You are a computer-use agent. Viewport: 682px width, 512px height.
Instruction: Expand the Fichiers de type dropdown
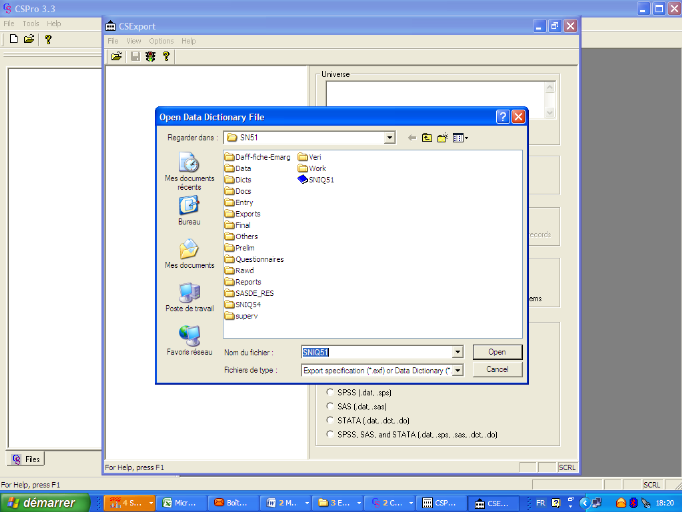click(x=457, y=370)
